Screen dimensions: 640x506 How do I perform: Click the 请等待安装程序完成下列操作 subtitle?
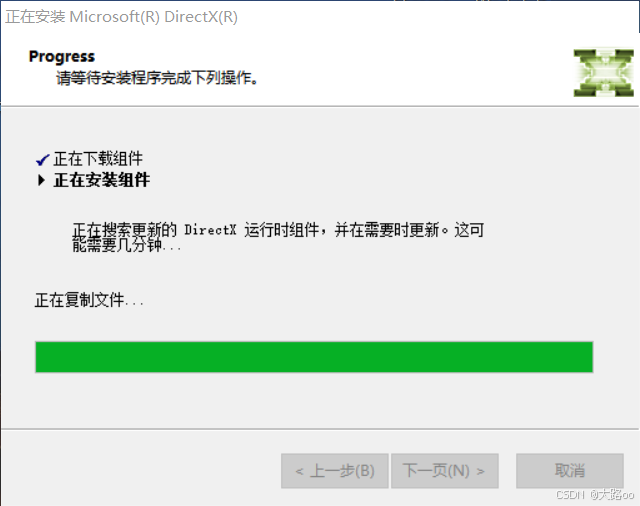[x=157, y=78]
